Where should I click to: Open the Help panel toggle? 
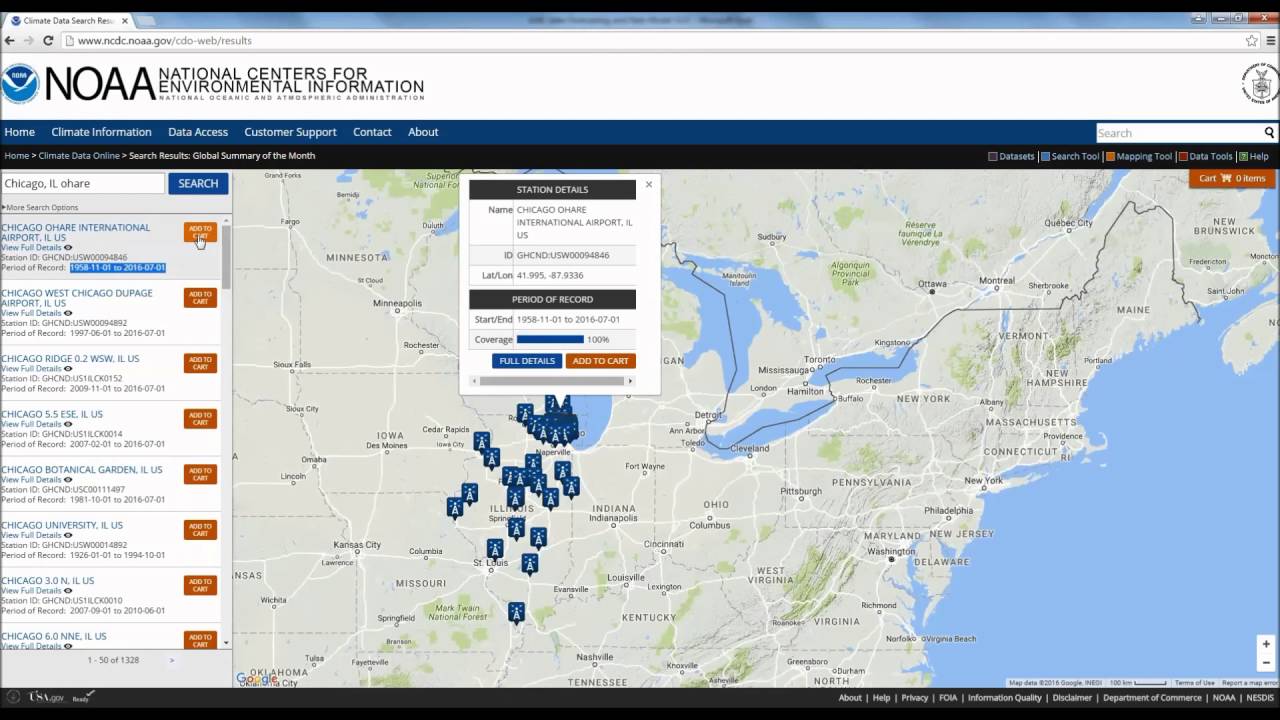pyautogui.click(x=1254, y=156)
